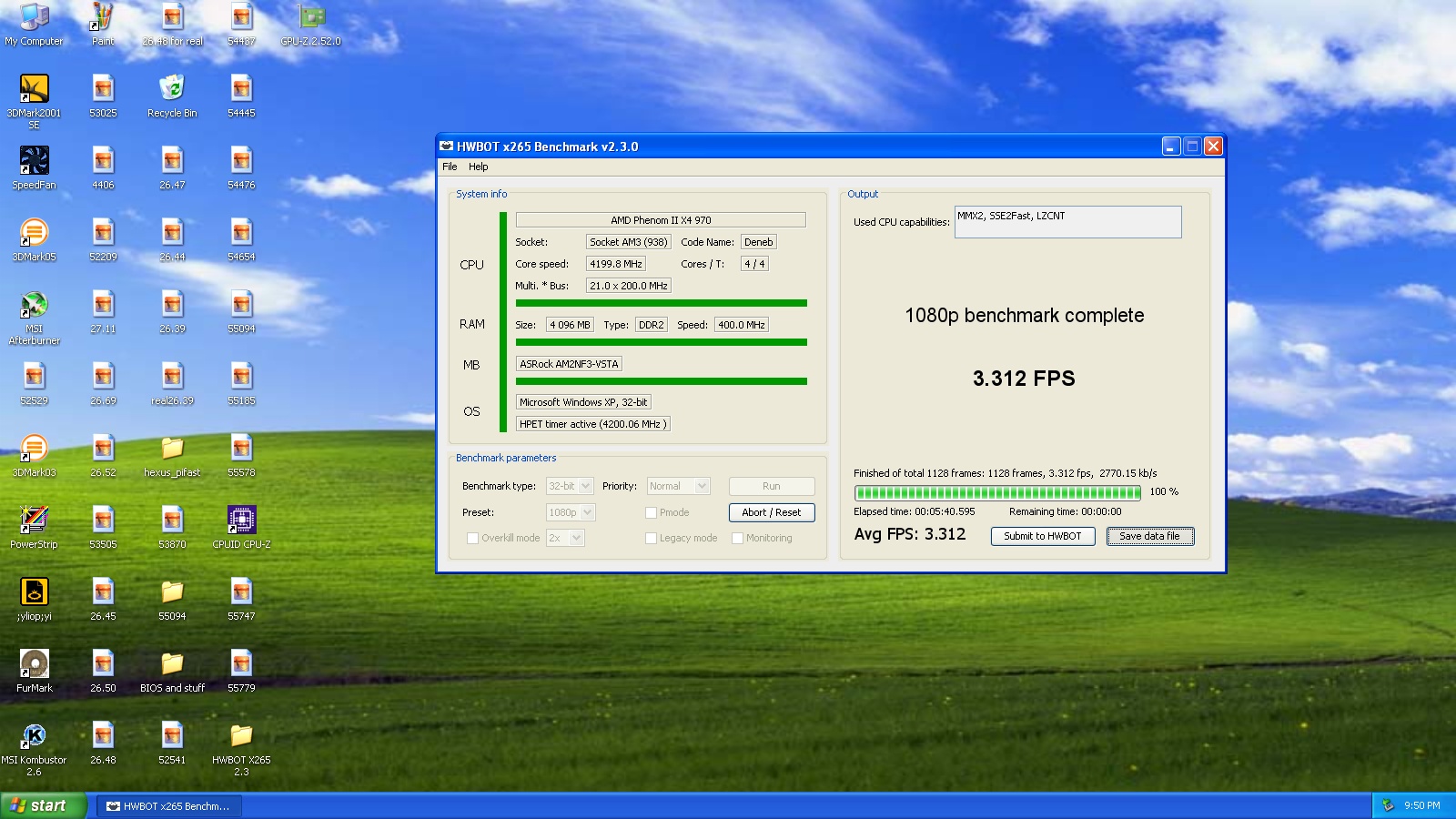Select the 54487 image file icon
1456x819 pixels.
[x=241, y=24]
